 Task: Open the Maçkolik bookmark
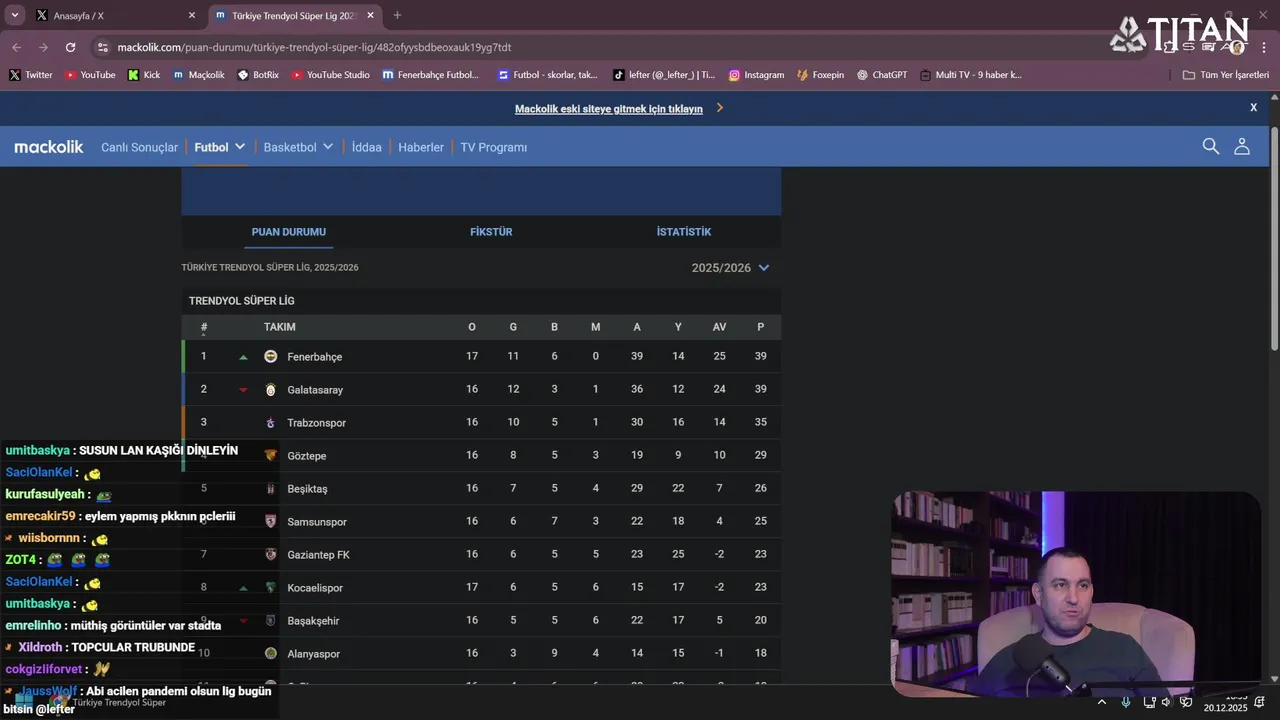point(199,75)
